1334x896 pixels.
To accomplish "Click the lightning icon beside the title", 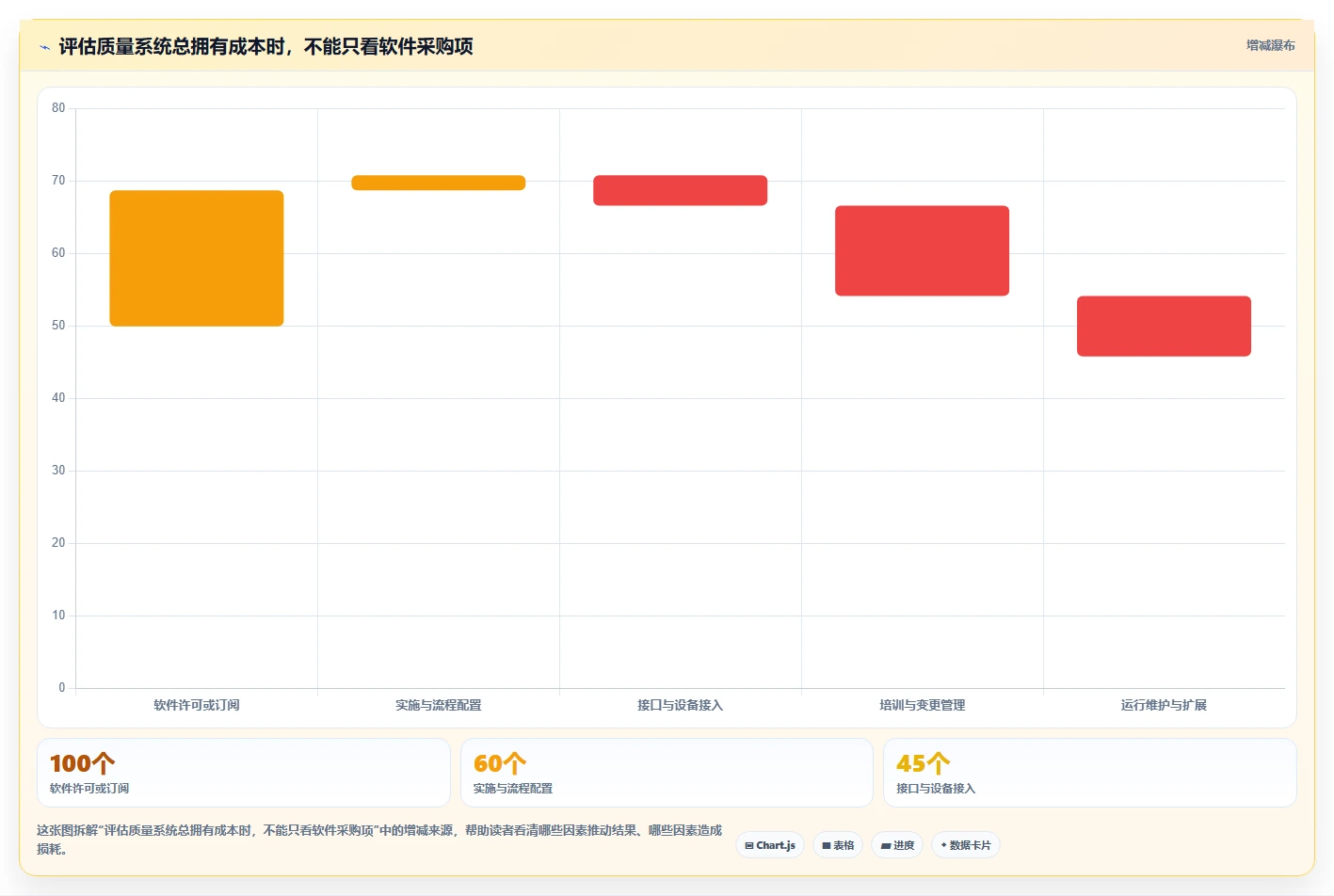I will (x=44, y=47).
